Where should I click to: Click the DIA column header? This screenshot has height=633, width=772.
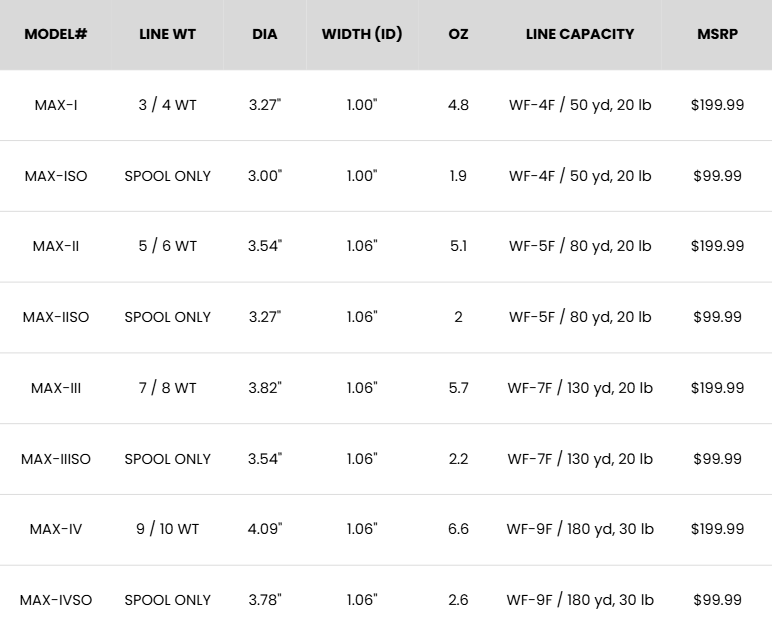click(x=265, y=34)
